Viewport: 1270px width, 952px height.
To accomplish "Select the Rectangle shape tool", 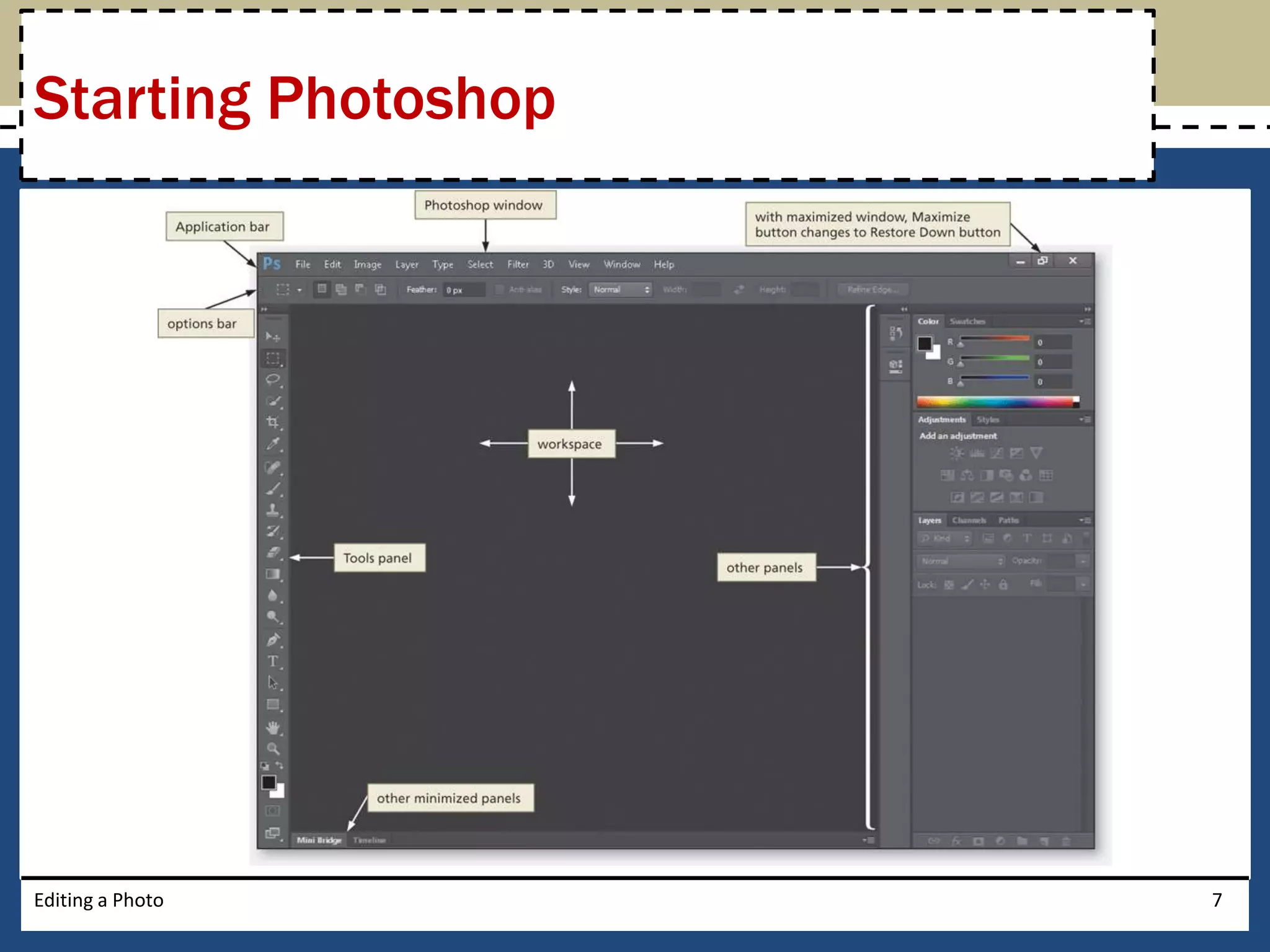I will (x=273, y=705).
